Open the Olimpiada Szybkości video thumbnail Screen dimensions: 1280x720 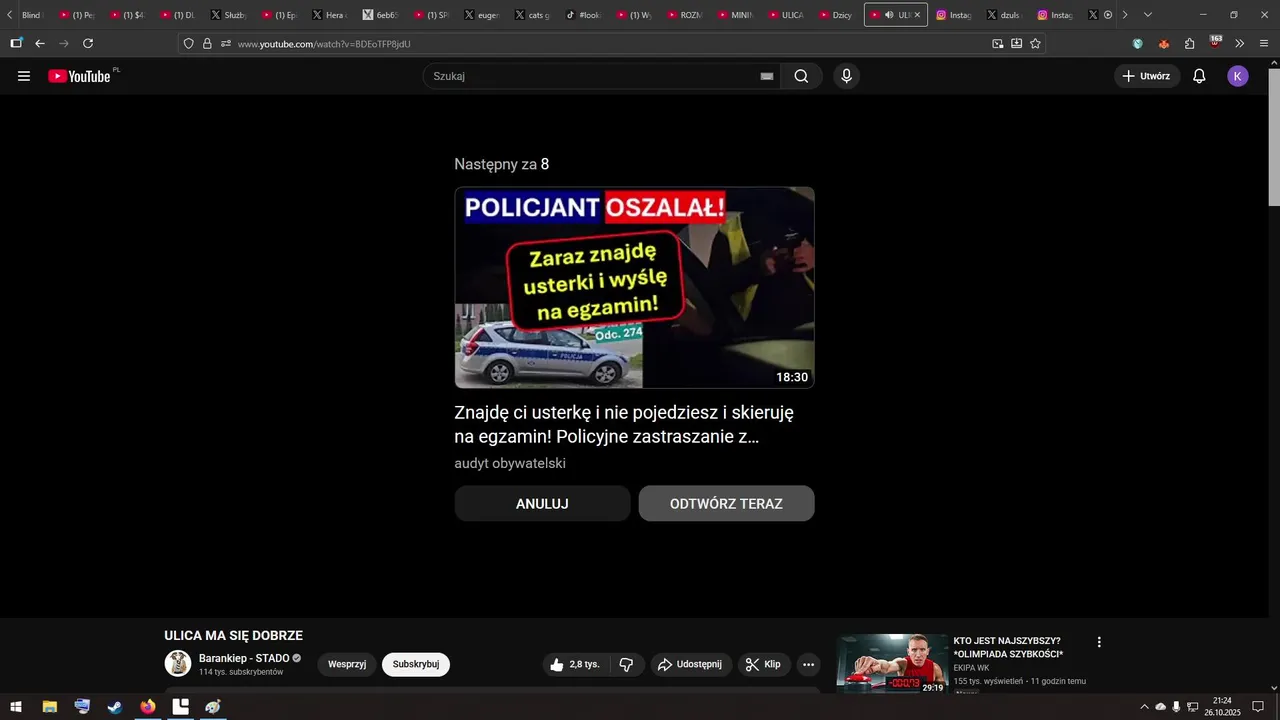pos(892,663)
